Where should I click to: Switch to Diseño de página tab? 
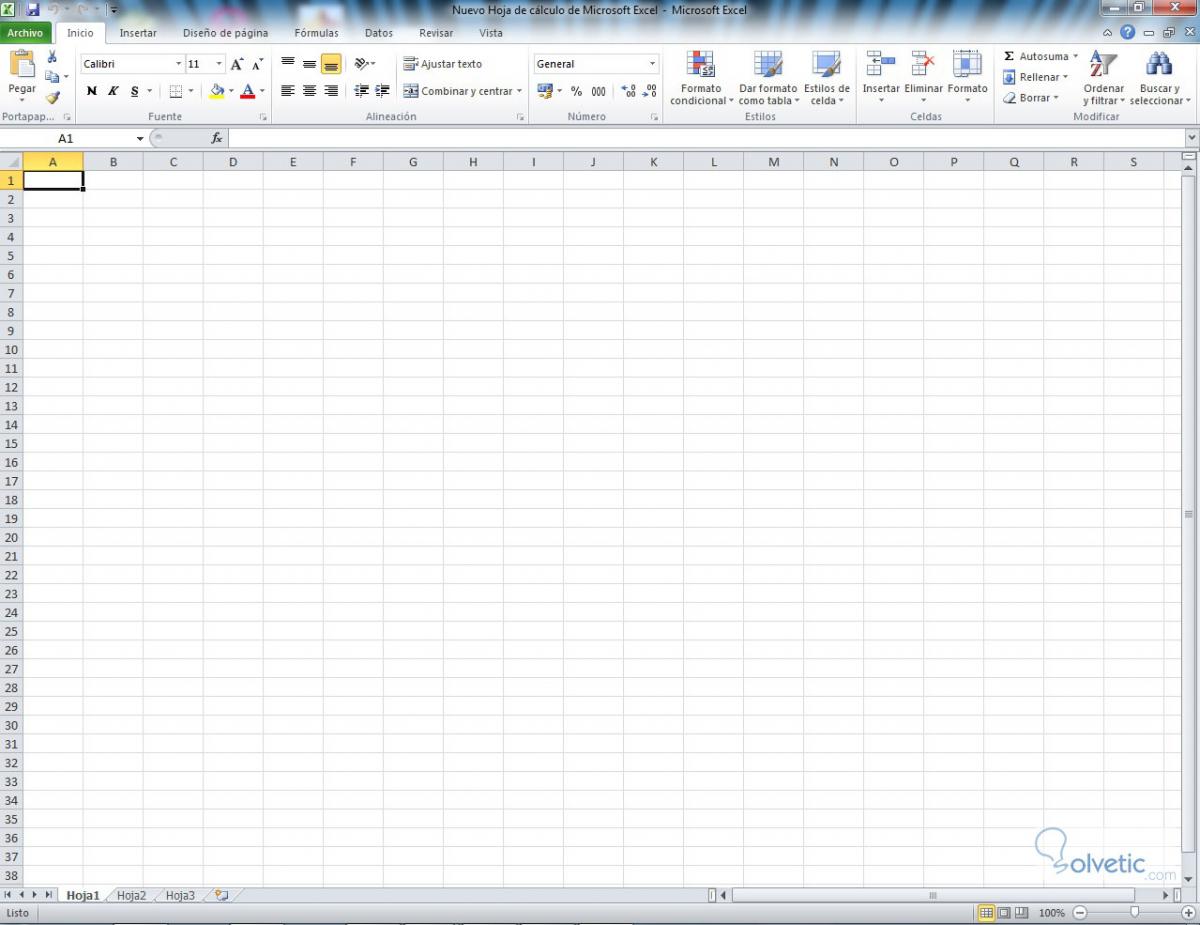click(x=225, y=33)
